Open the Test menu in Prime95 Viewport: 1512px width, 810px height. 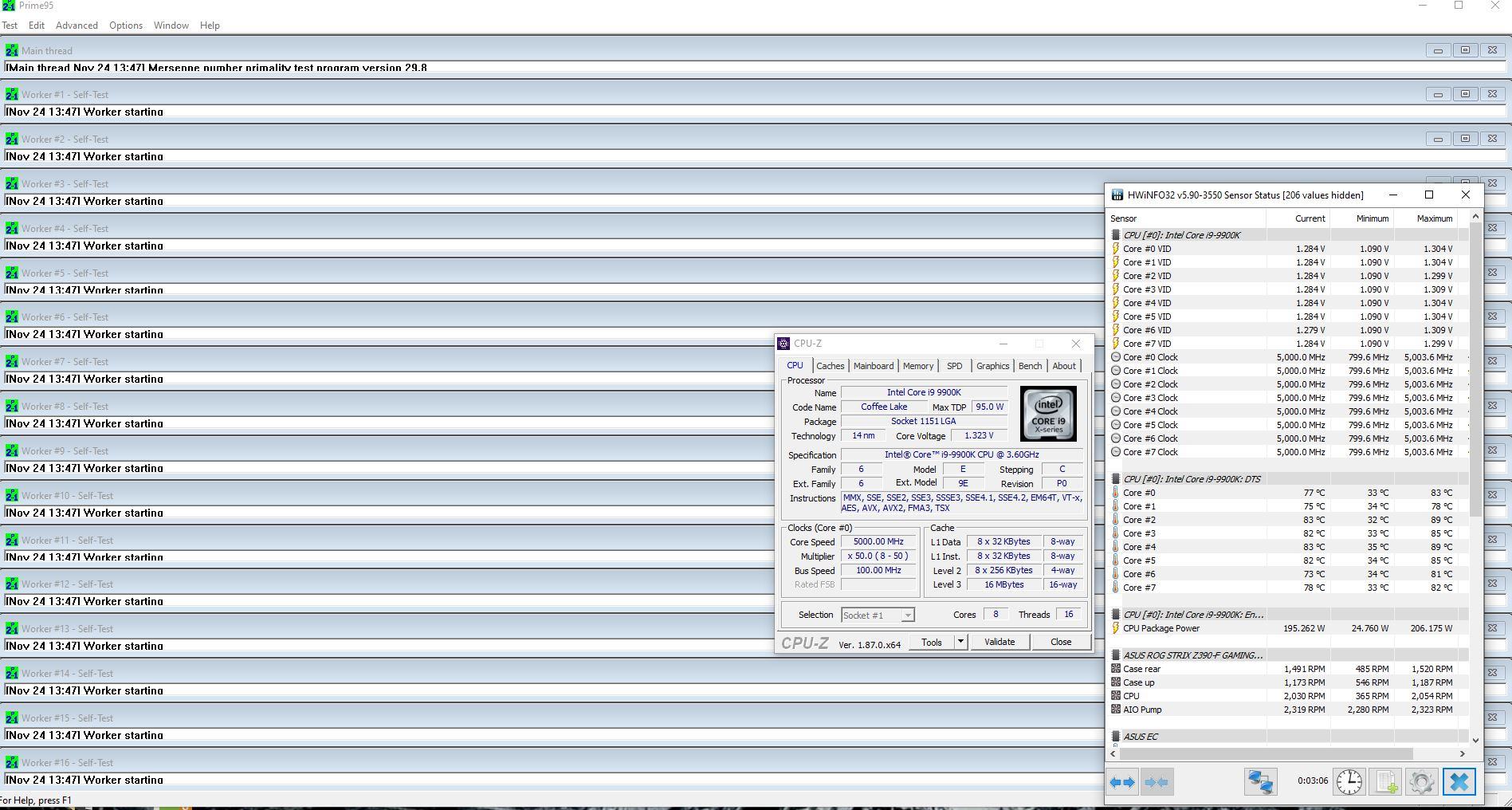(10, 26)
